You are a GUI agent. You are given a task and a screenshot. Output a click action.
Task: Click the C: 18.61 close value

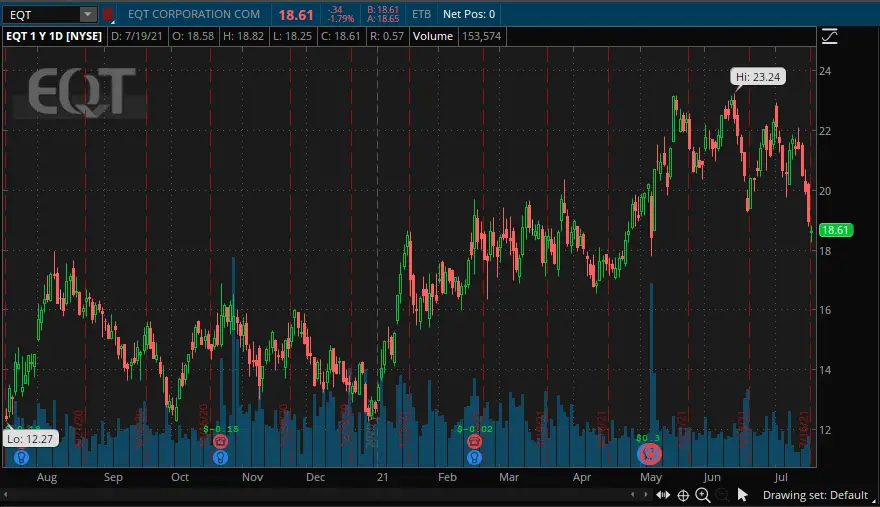[340, 36]
